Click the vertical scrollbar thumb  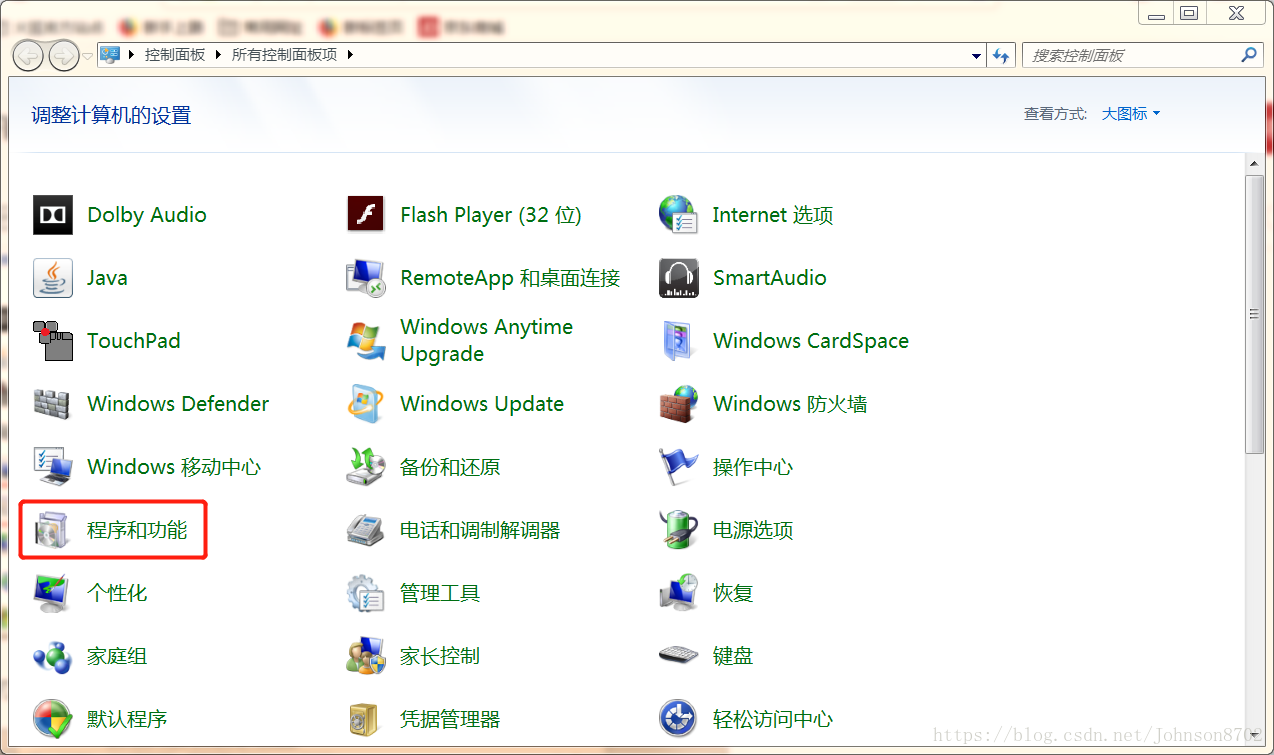[1254, 313]
